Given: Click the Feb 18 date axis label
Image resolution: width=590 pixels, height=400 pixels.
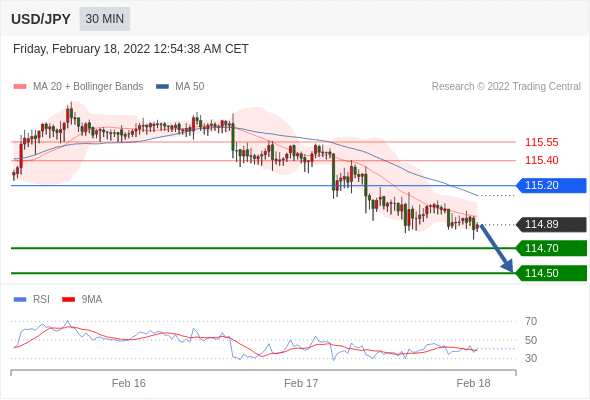Looking at the screenshot, I should point(473,383).
